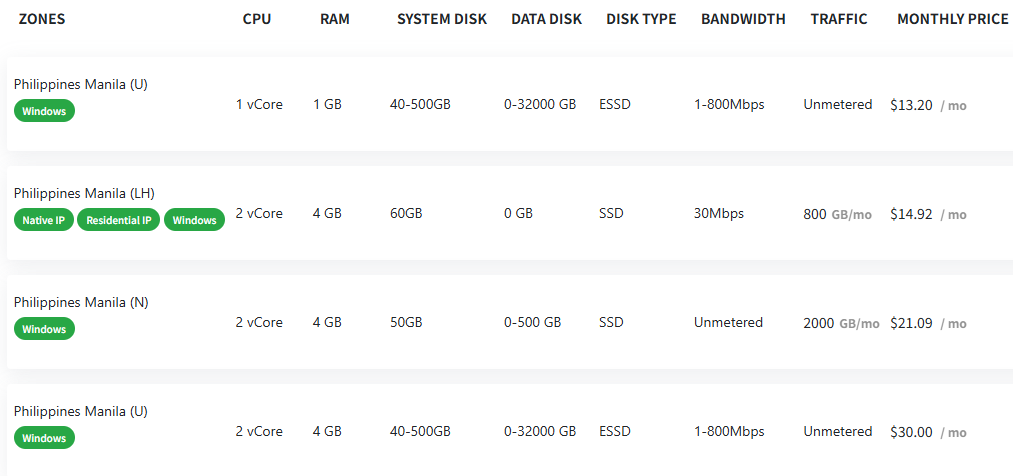Click the MONTHLY PRICE column header
This screenshot has width=1013, height=476.
point(953,19)
